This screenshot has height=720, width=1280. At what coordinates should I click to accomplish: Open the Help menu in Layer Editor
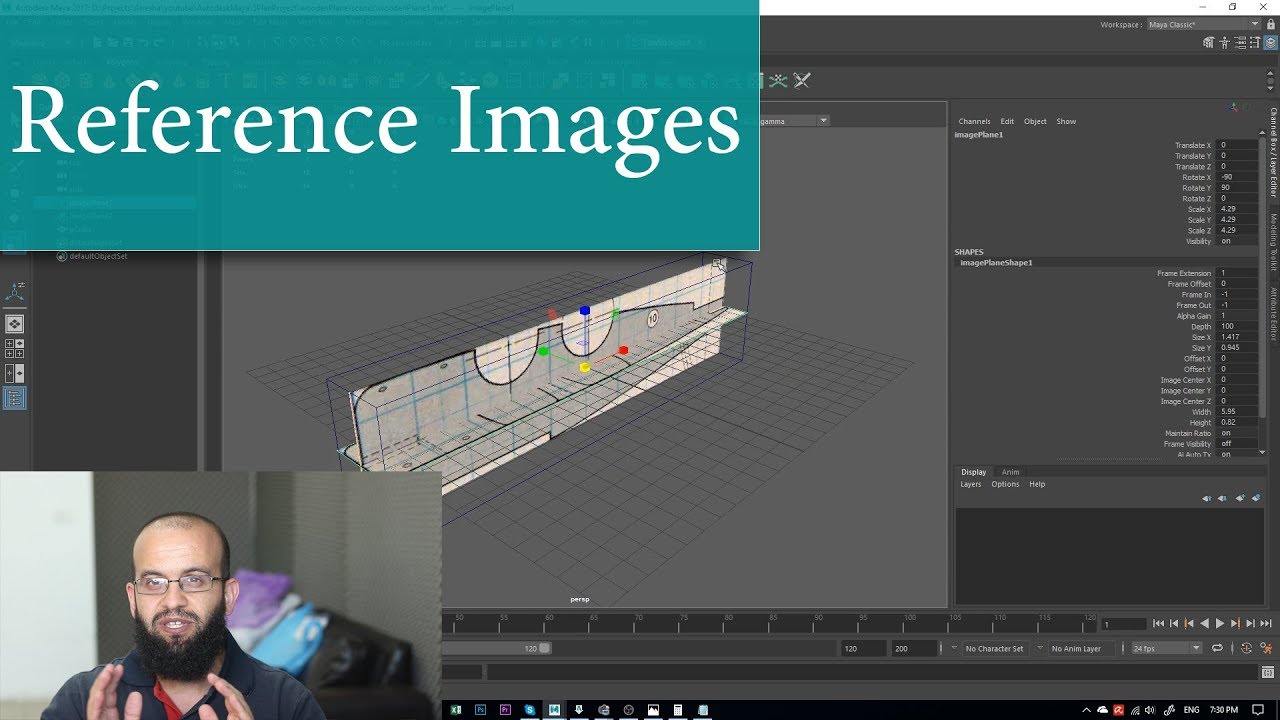point(1037,484)
